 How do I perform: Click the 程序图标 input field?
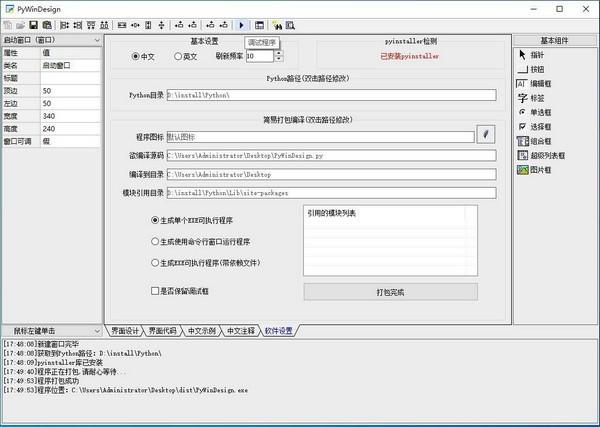click(321, 137)
